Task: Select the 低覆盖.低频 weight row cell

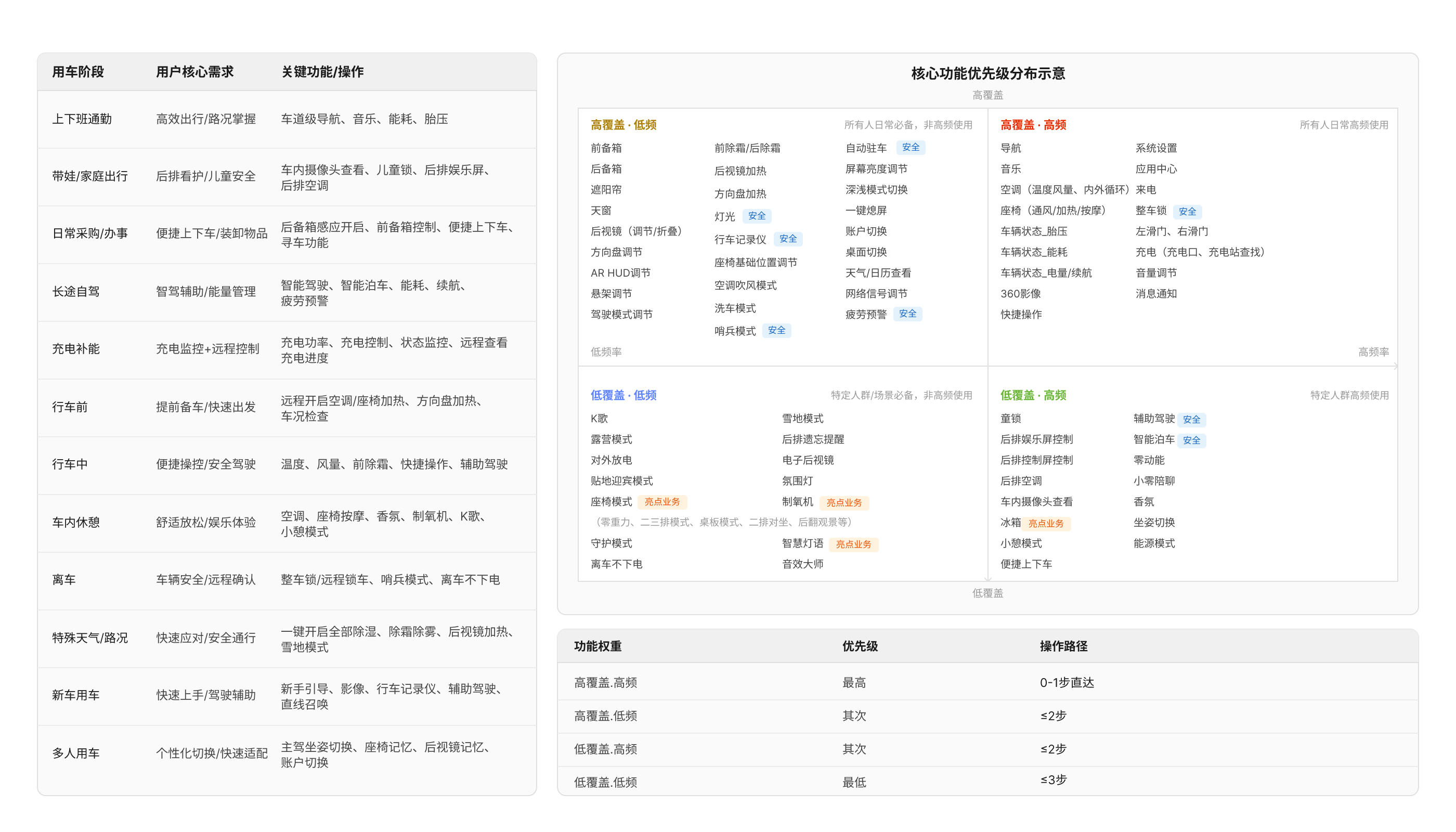Action: pos(605,782)
